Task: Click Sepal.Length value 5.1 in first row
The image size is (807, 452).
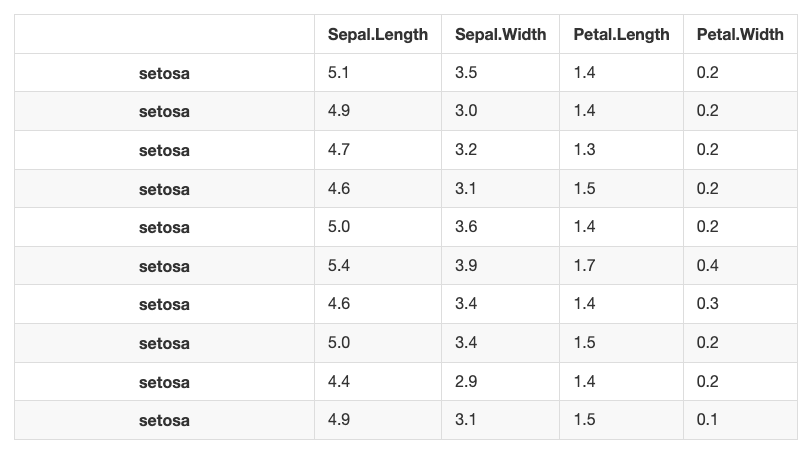Action: coord(378,73)
